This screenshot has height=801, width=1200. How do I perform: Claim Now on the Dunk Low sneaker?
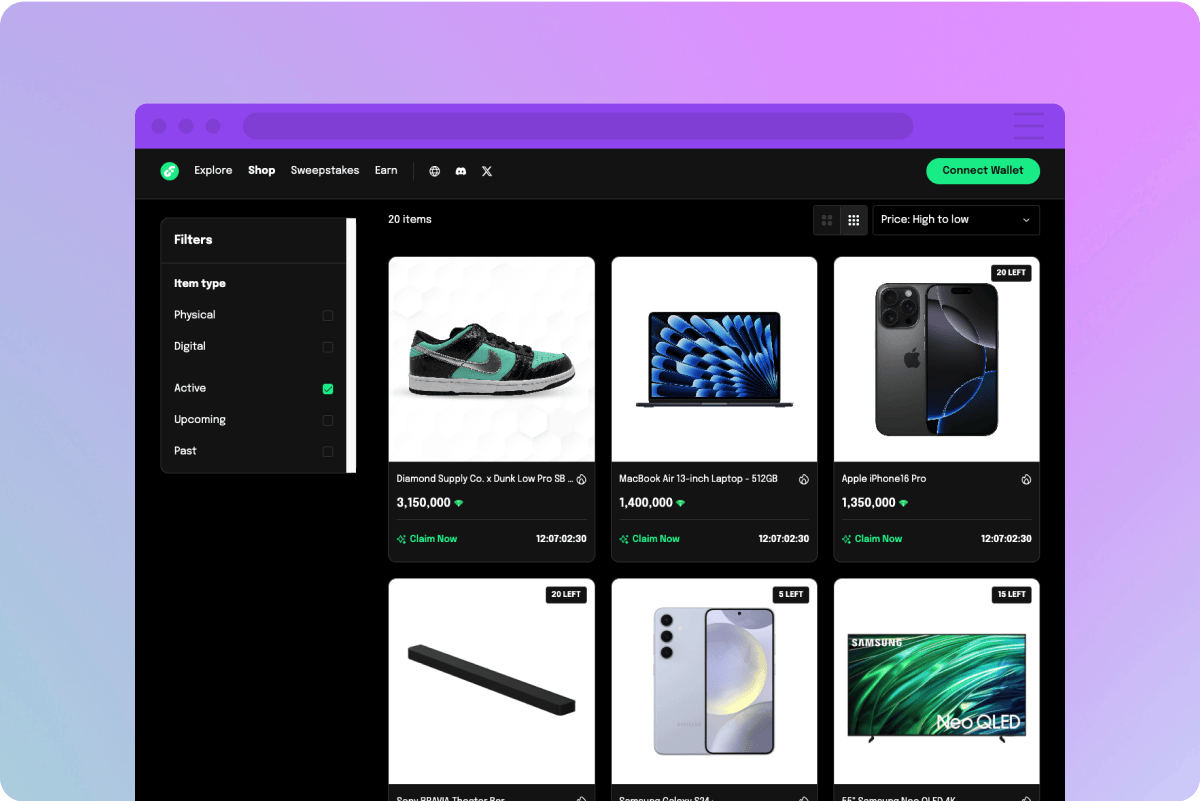coord(427,539)
